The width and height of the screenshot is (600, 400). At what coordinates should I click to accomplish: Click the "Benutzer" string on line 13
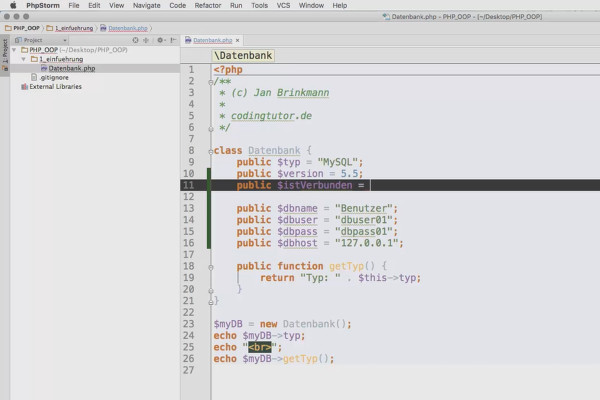point(364,208)
